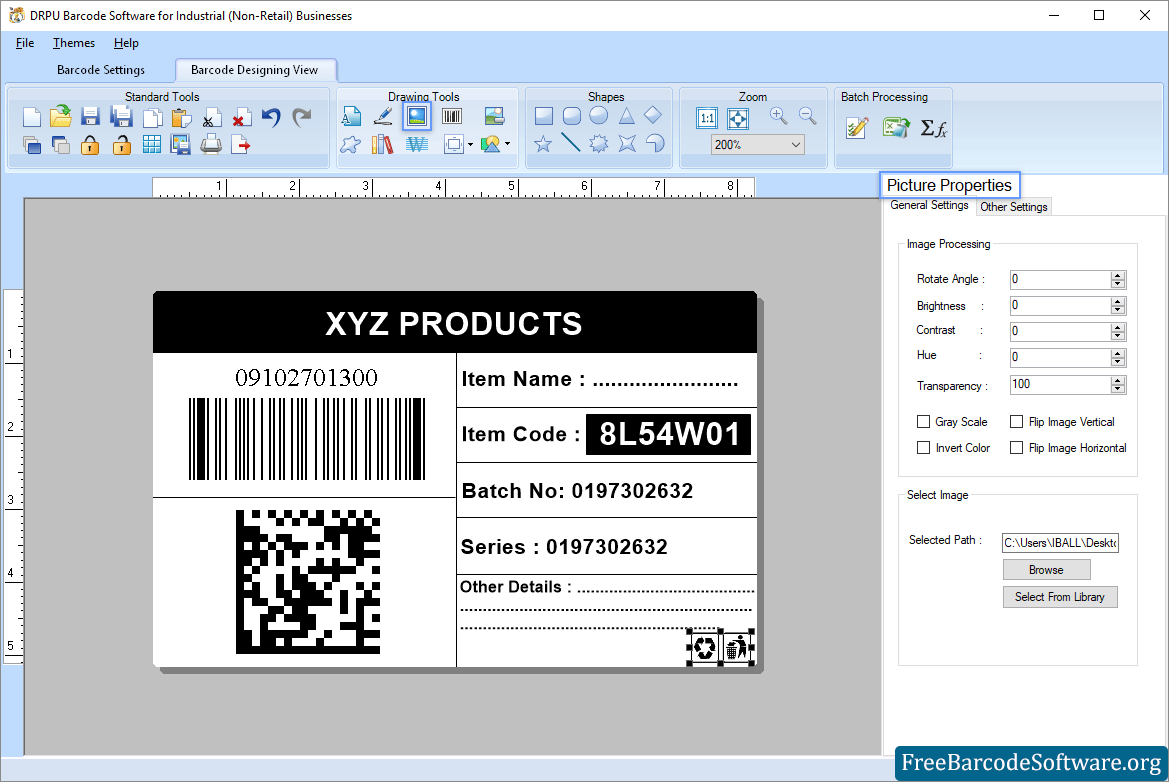1169x782 pixels.
Task: Click the Selected Path text field
Action: (1060, 543)
